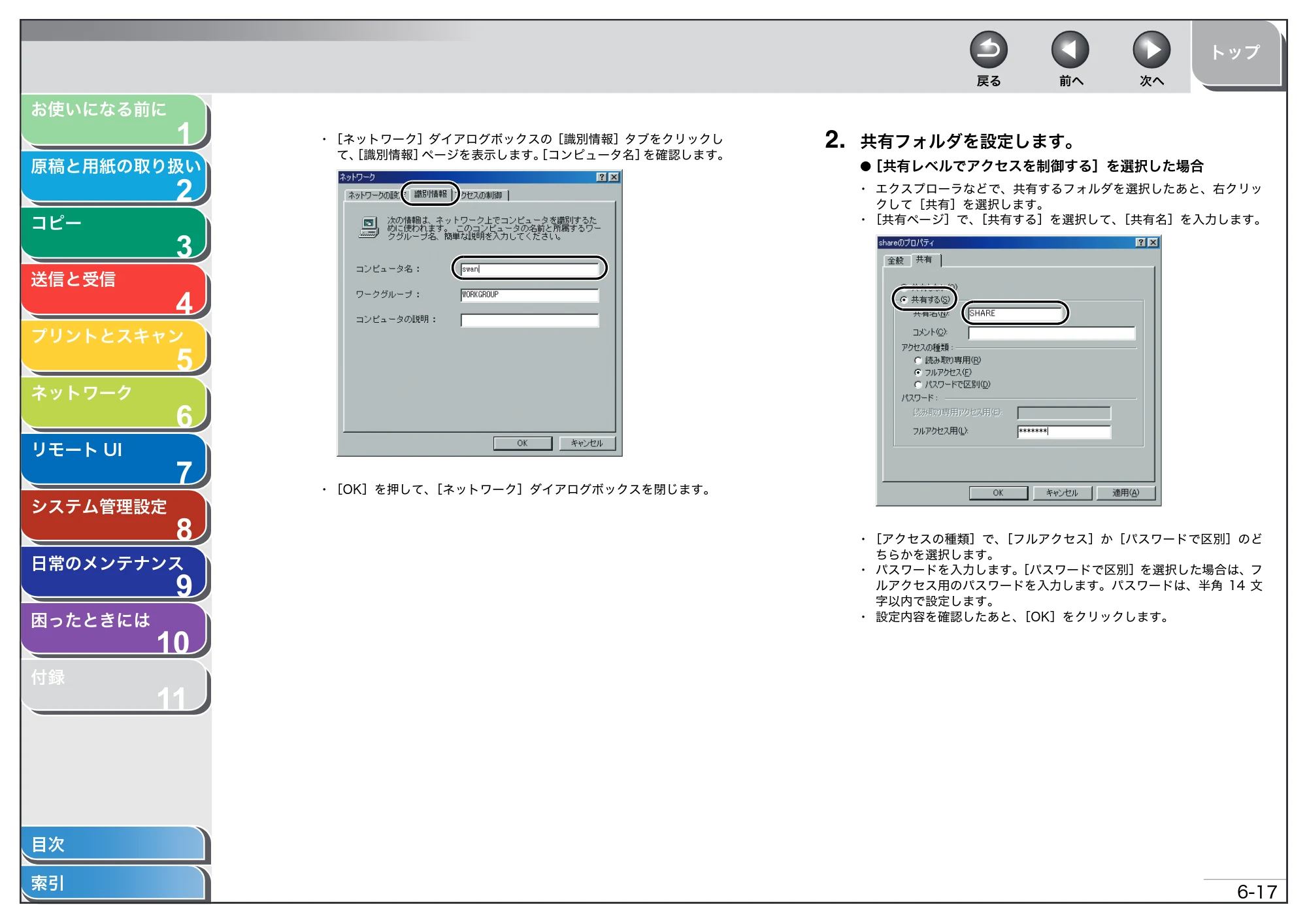Screen dimensions: 1307x924
Task: Click キャンセル in the shareのプロパティ dialog
Action: coord(1062,493)
